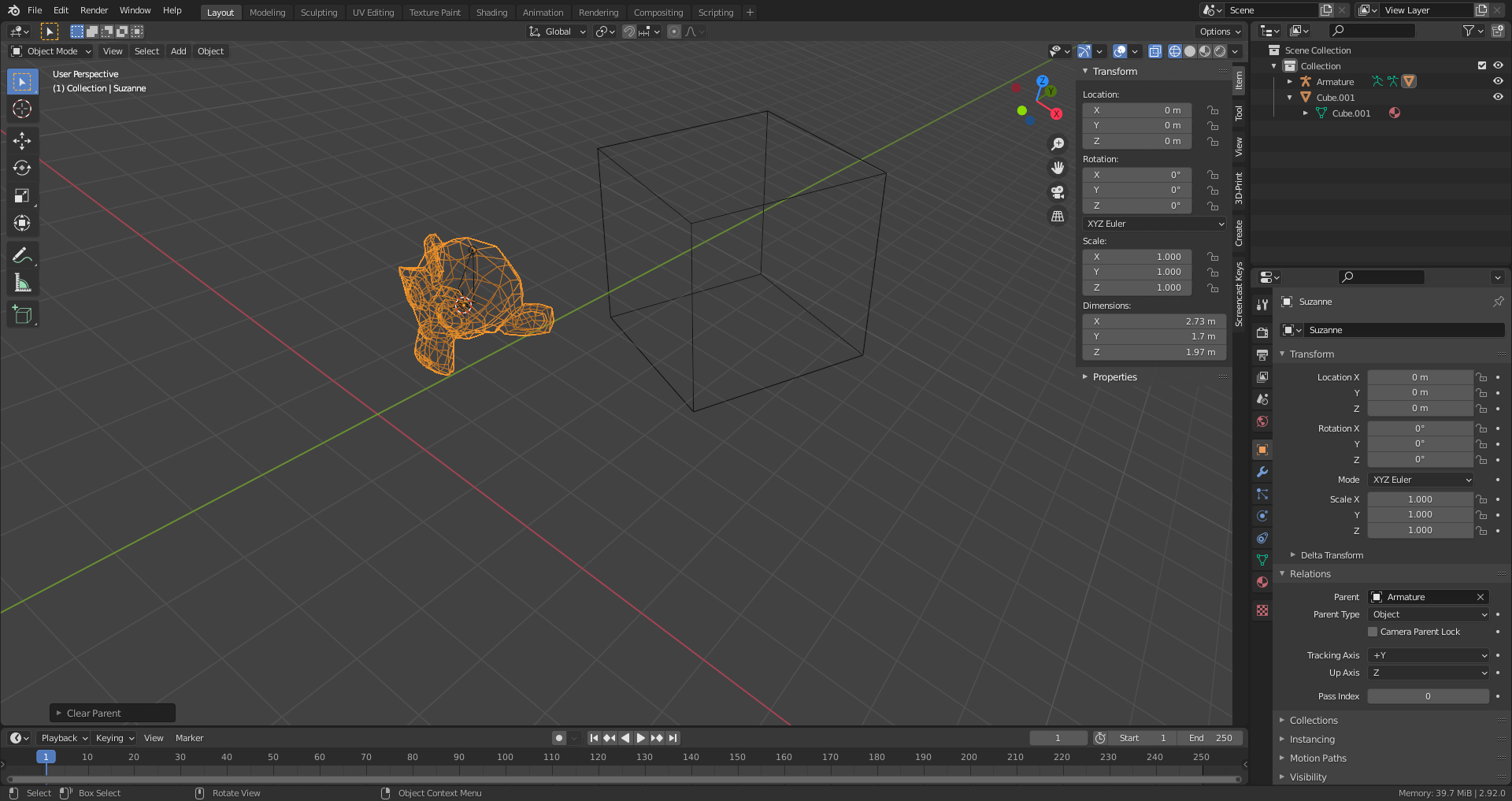The height and width of the screenshot is (801, 1512).
Task: Open the Up Axis dropdown
Action: [x=1429, y=673]
